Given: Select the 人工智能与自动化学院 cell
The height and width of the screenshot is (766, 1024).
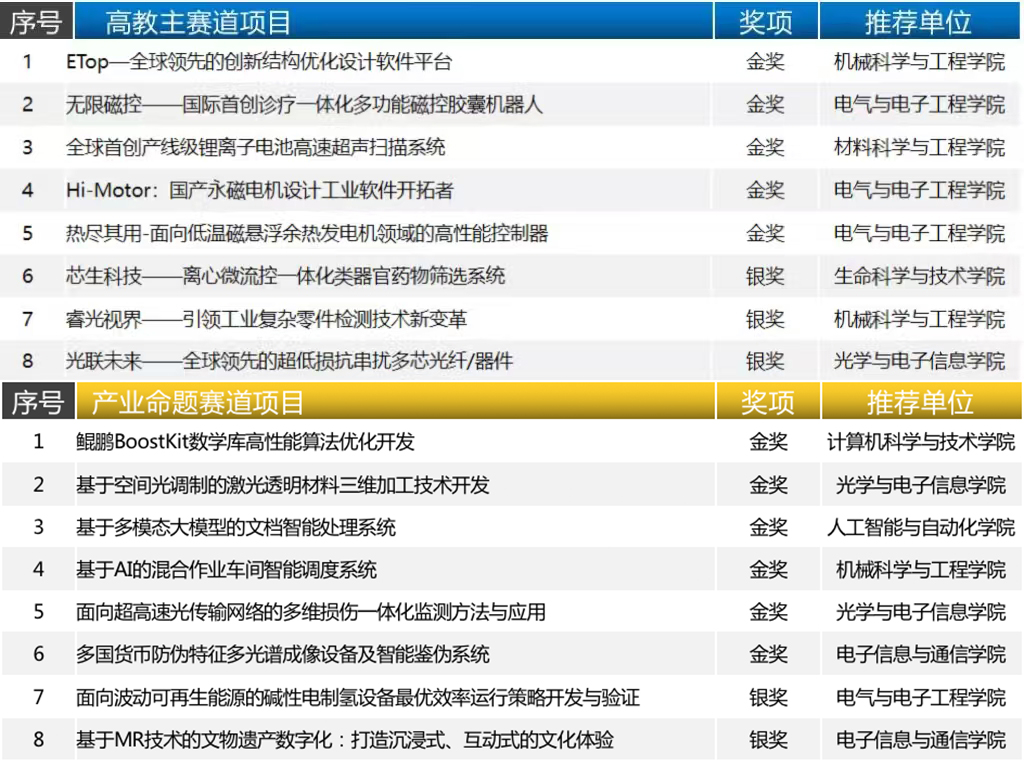Looking at the screenshot, I should [x=920, y=527].
